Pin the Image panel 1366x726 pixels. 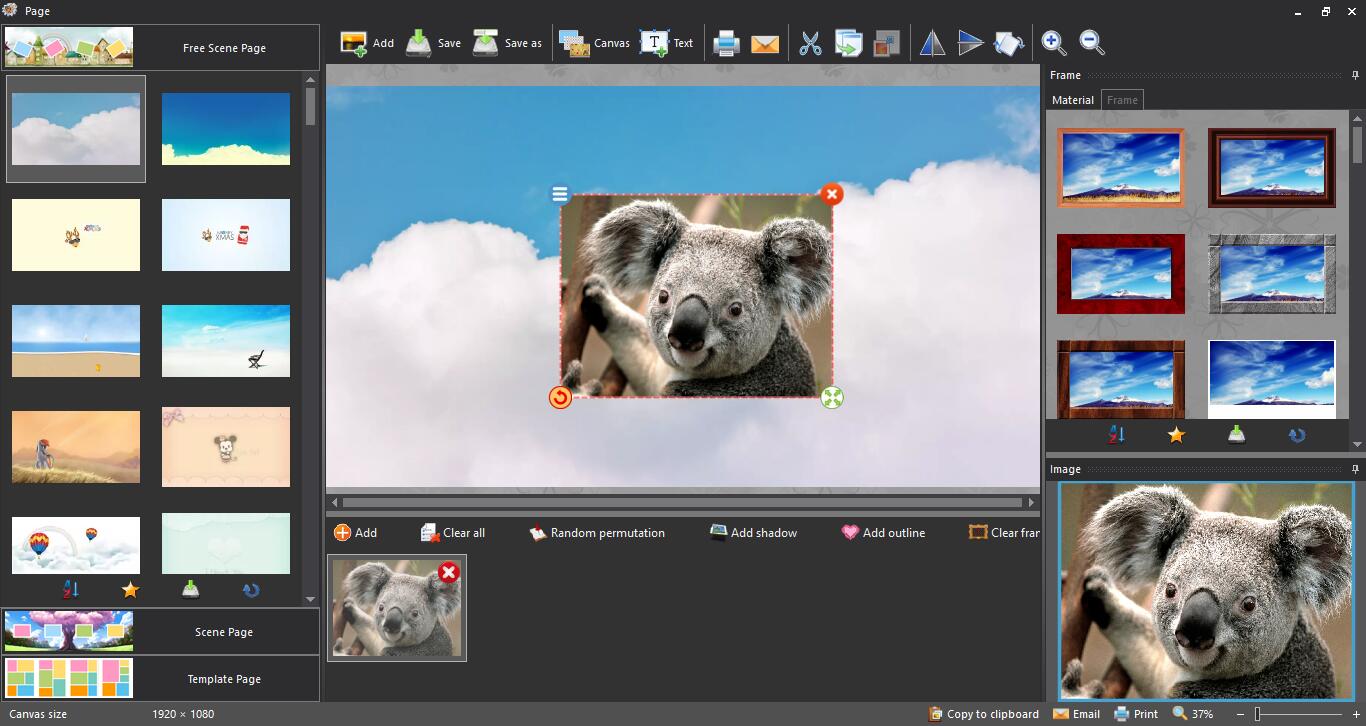point(1355,469)
